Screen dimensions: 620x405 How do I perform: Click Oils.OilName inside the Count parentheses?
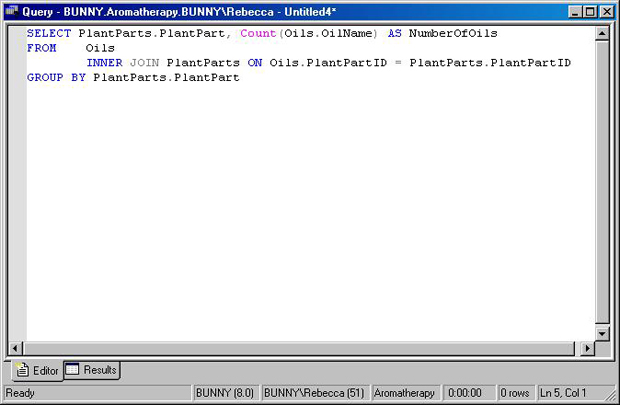coord(328,33)
